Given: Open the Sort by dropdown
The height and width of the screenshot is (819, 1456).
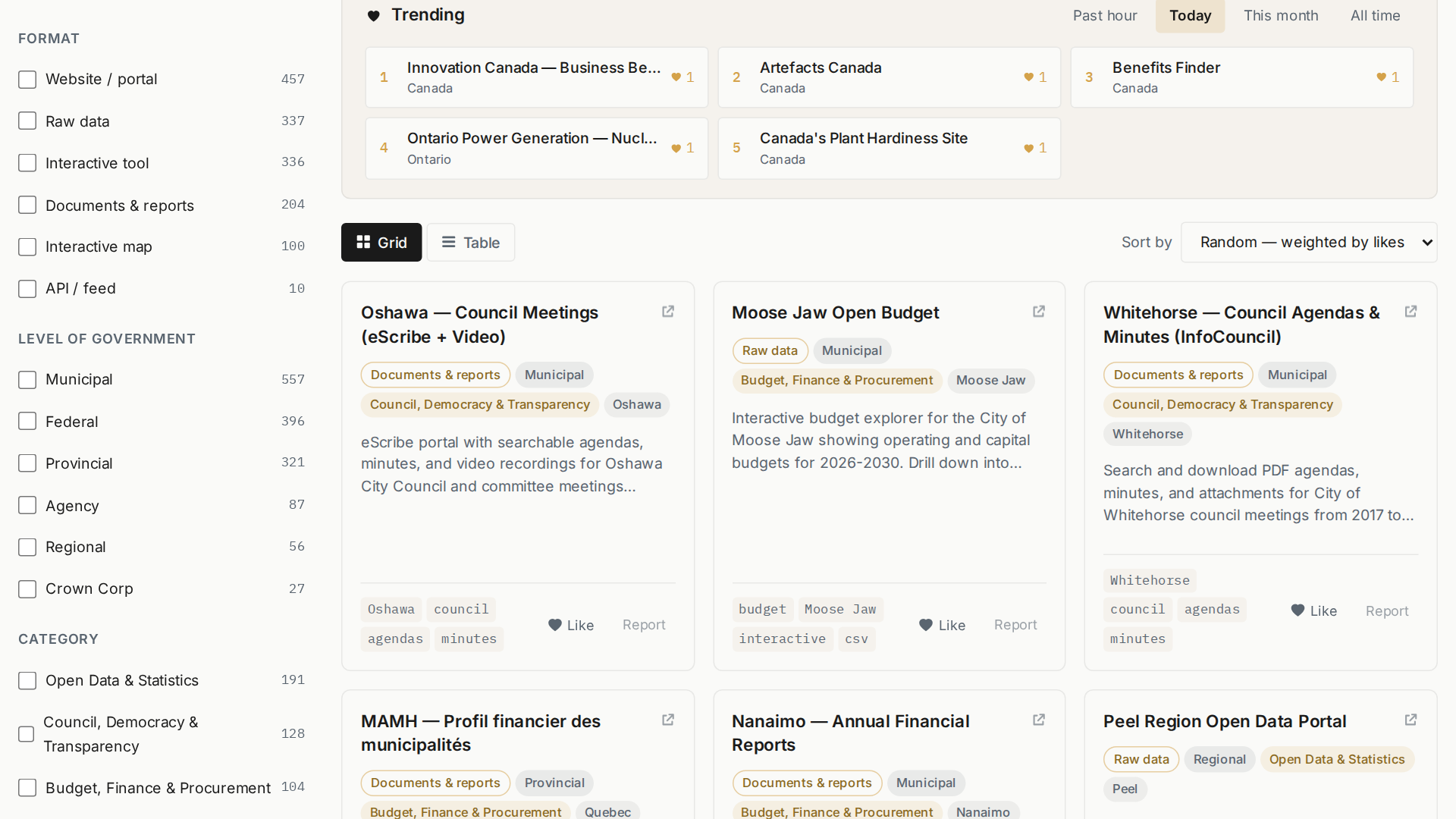Looking at the screenshot, I should coord(1309,243).
